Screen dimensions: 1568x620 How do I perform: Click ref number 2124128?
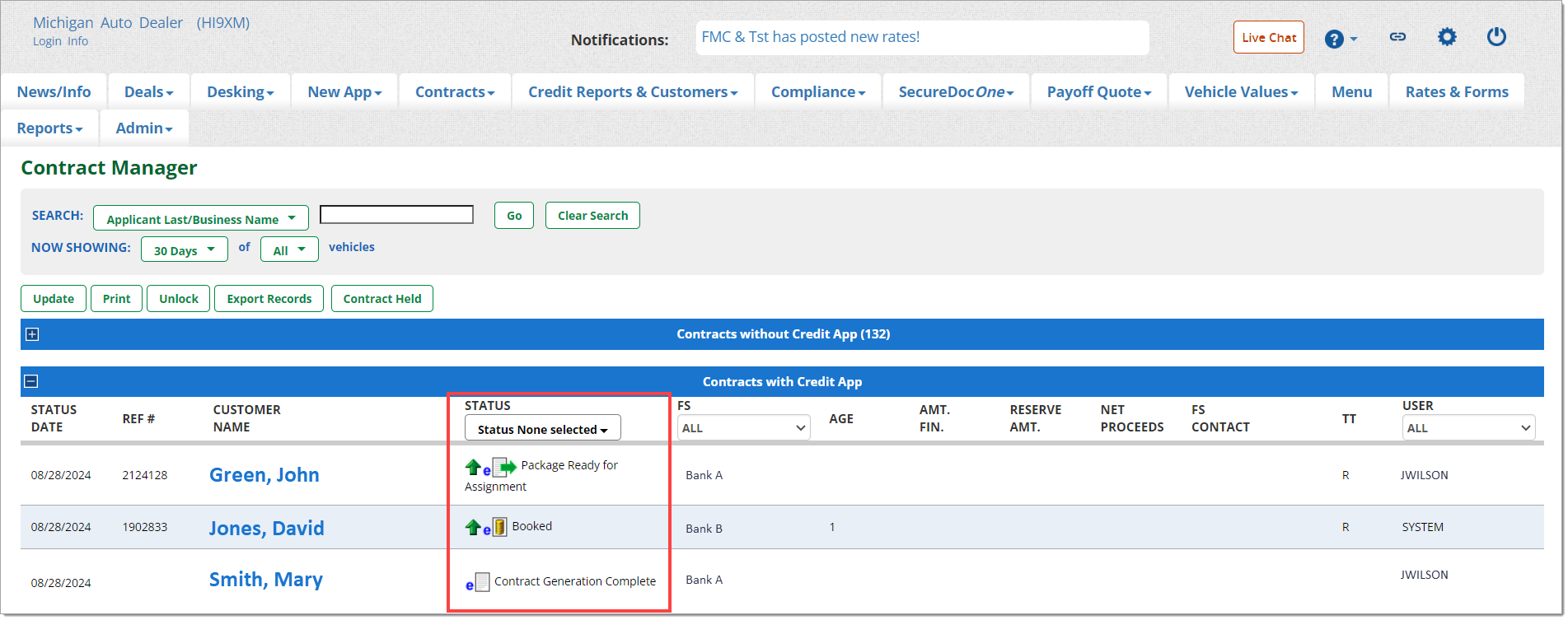(x=145, y=475)
